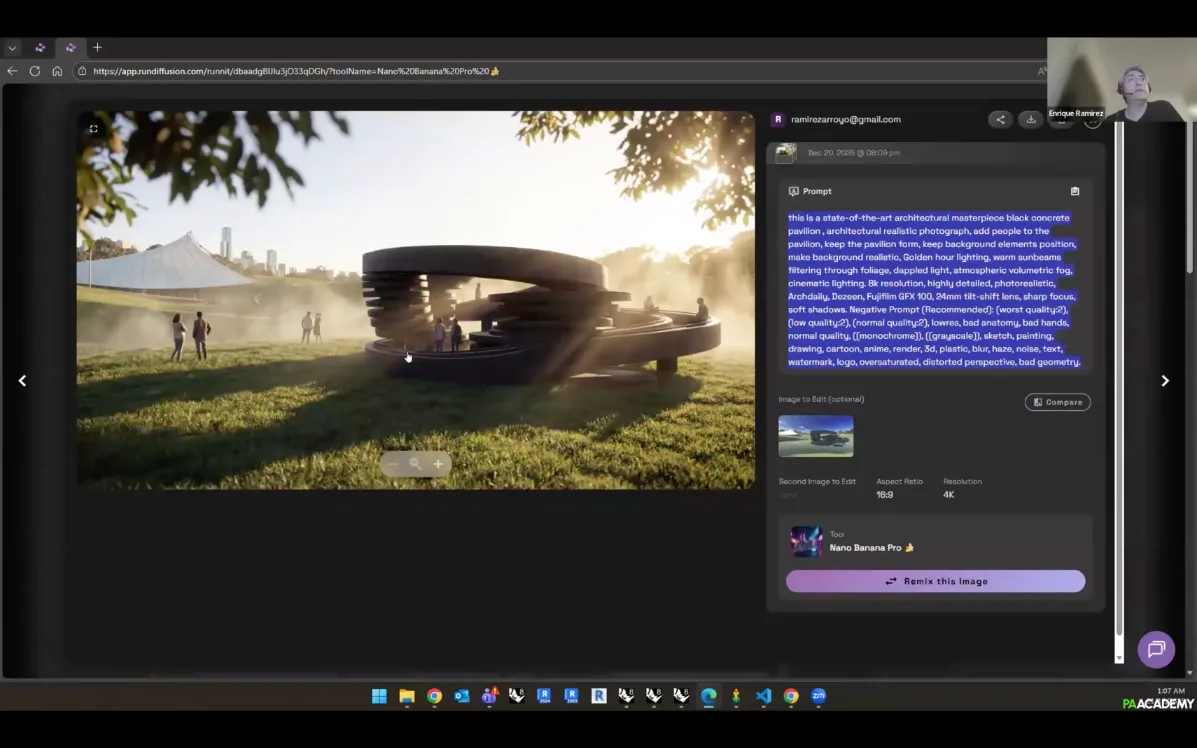This screenshot has height=748, width=1197.
Task: Reset zoom with magnifier icon
Action: click(415, 464)
